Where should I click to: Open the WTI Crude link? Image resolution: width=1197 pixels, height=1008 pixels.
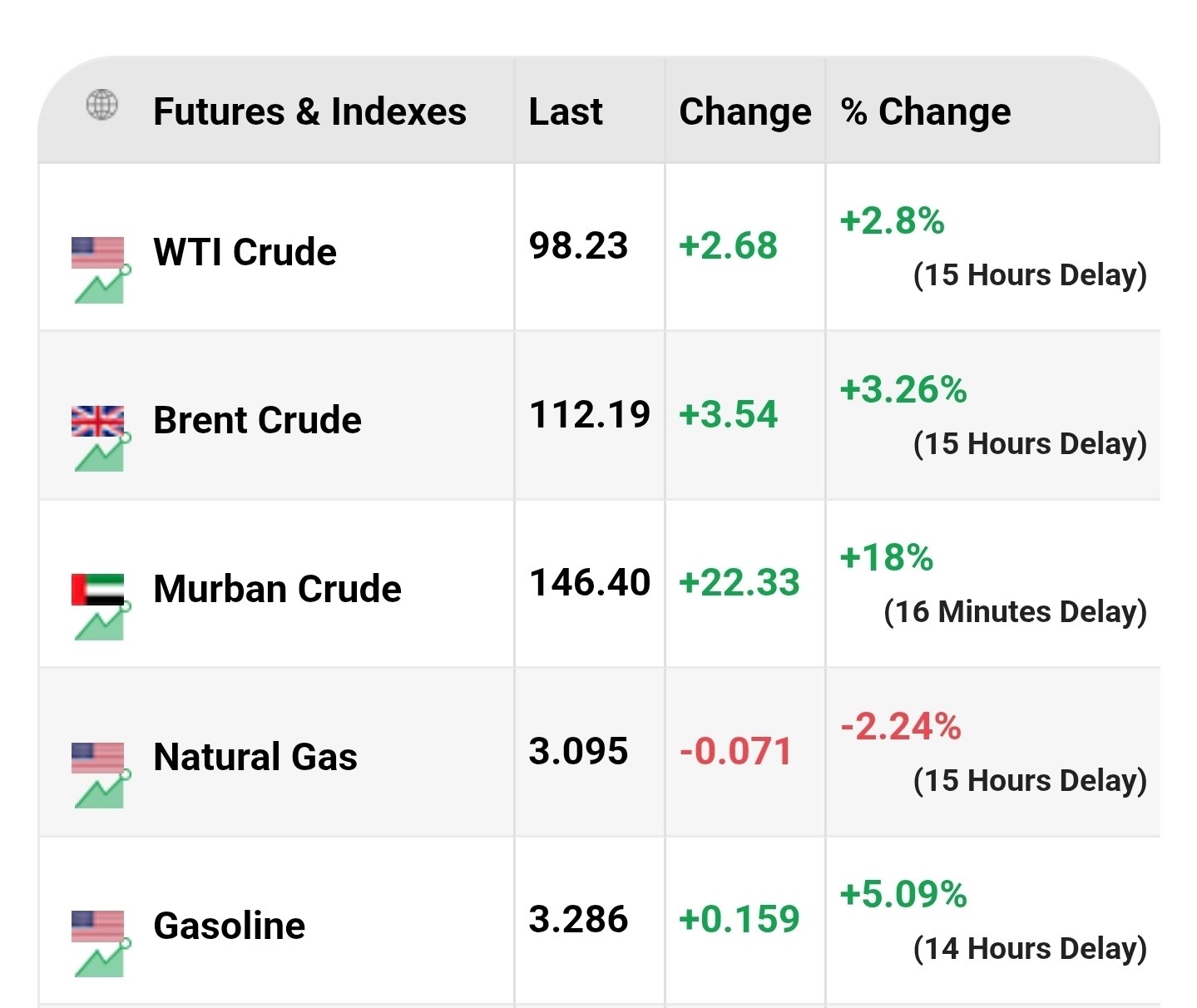pyautogui.click(x=245, y=252)
